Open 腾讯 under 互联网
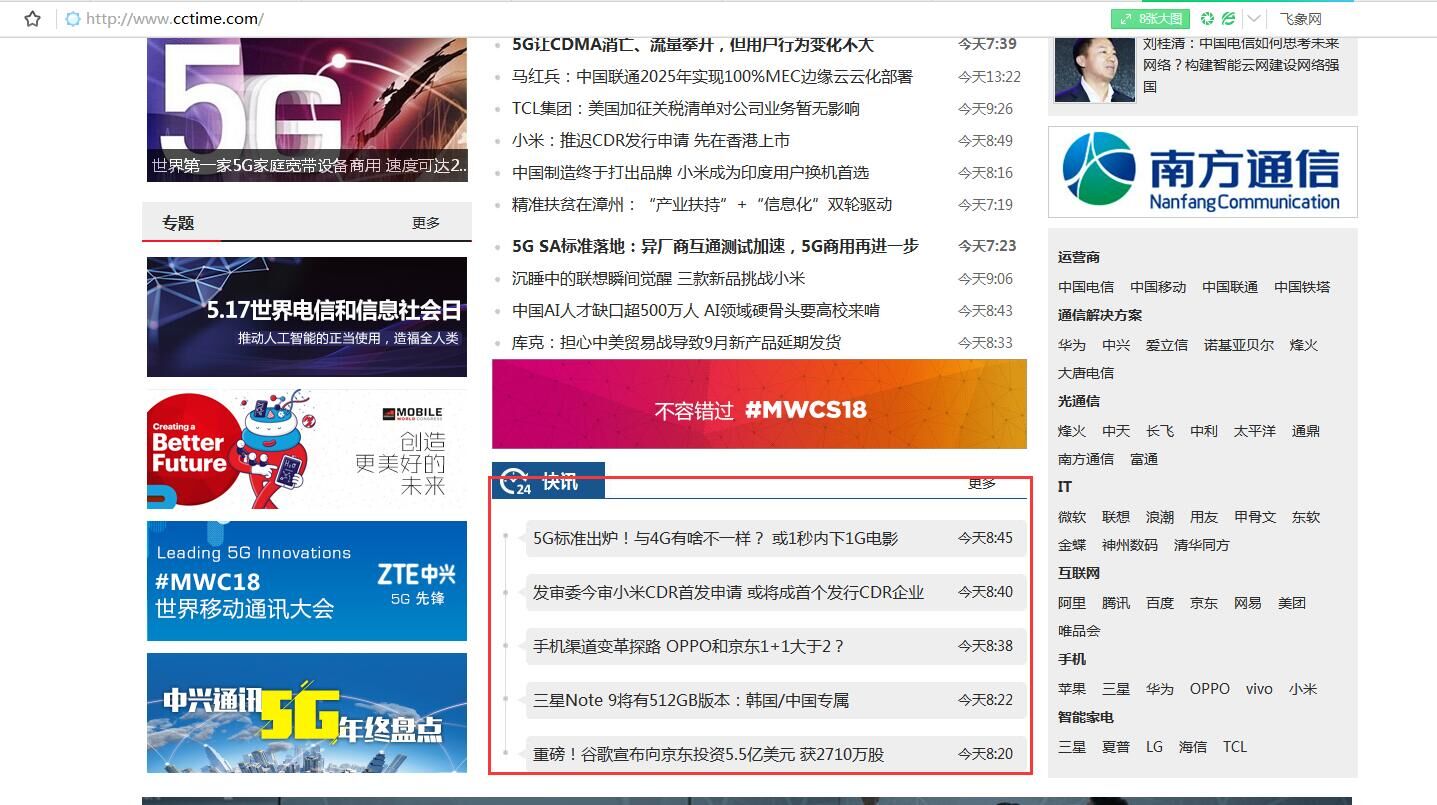This screenshot has height=805, width=1437. coord(1116,603)
